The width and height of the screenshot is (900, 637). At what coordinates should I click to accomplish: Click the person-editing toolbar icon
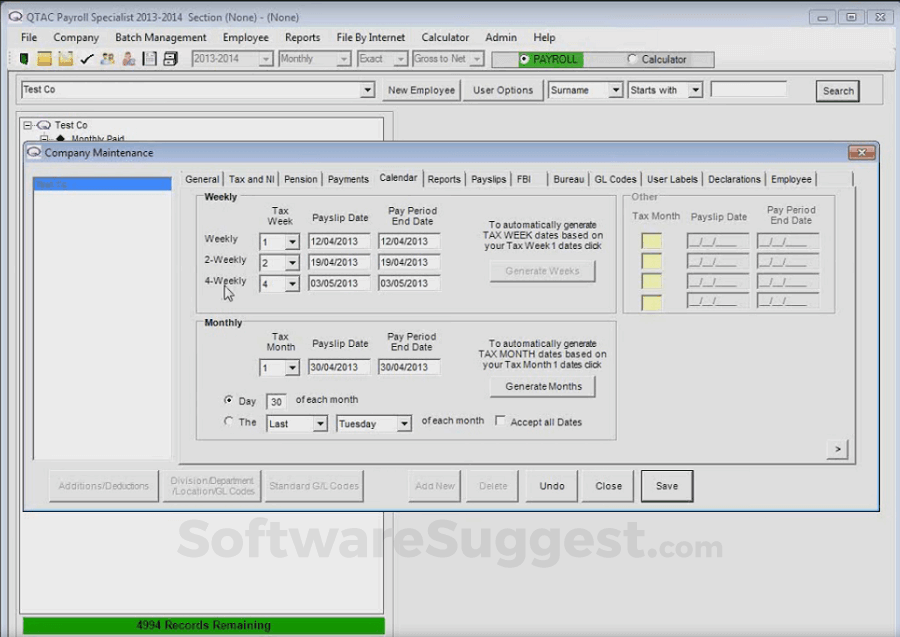click(127, 59)
